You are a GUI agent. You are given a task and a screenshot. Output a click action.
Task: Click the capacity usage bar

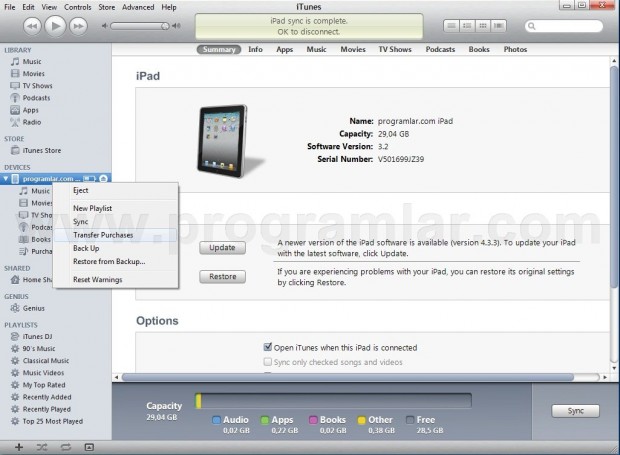pos(333,401)
